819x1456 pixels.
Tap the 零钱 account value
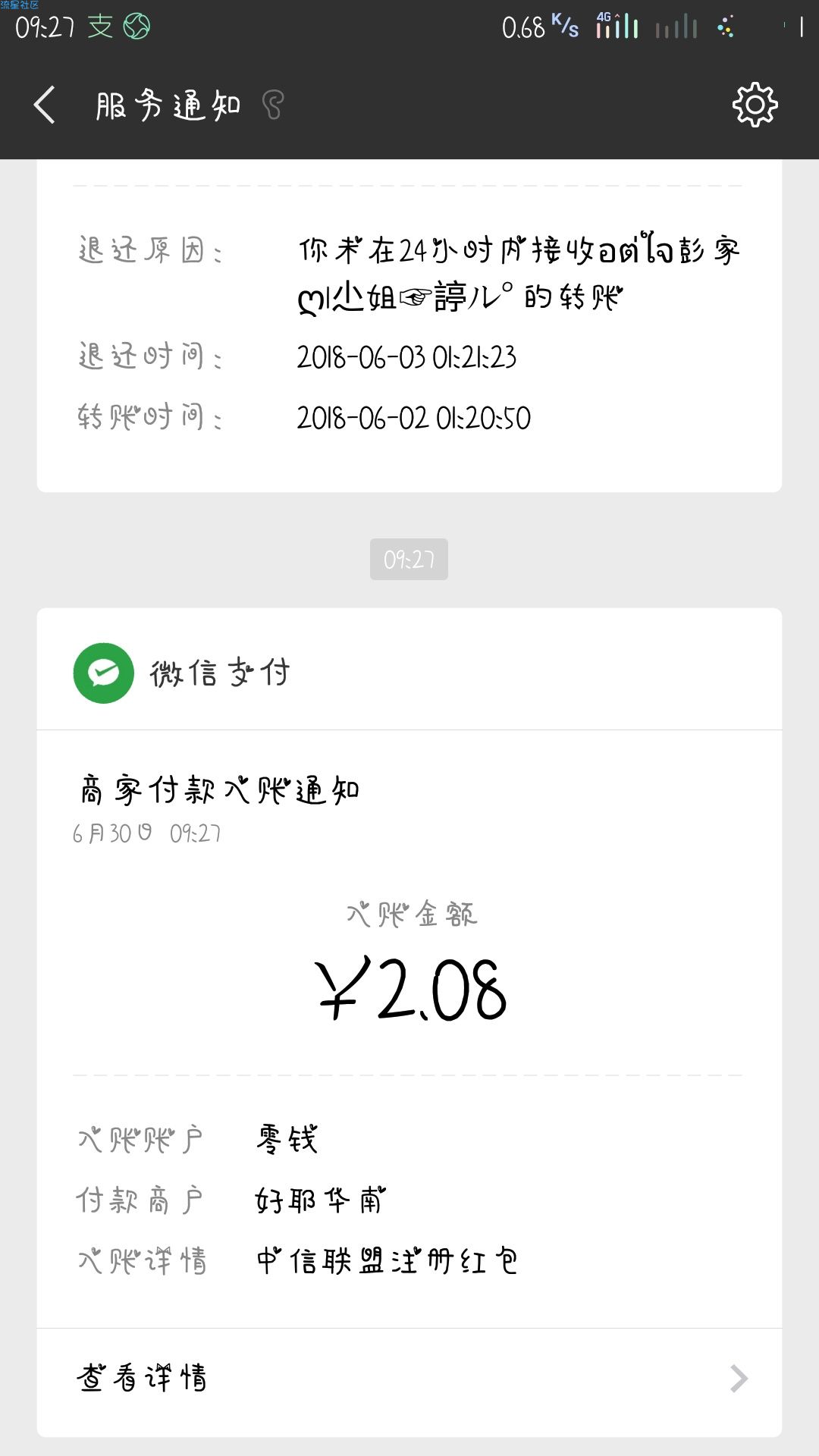pos(287,1139)
